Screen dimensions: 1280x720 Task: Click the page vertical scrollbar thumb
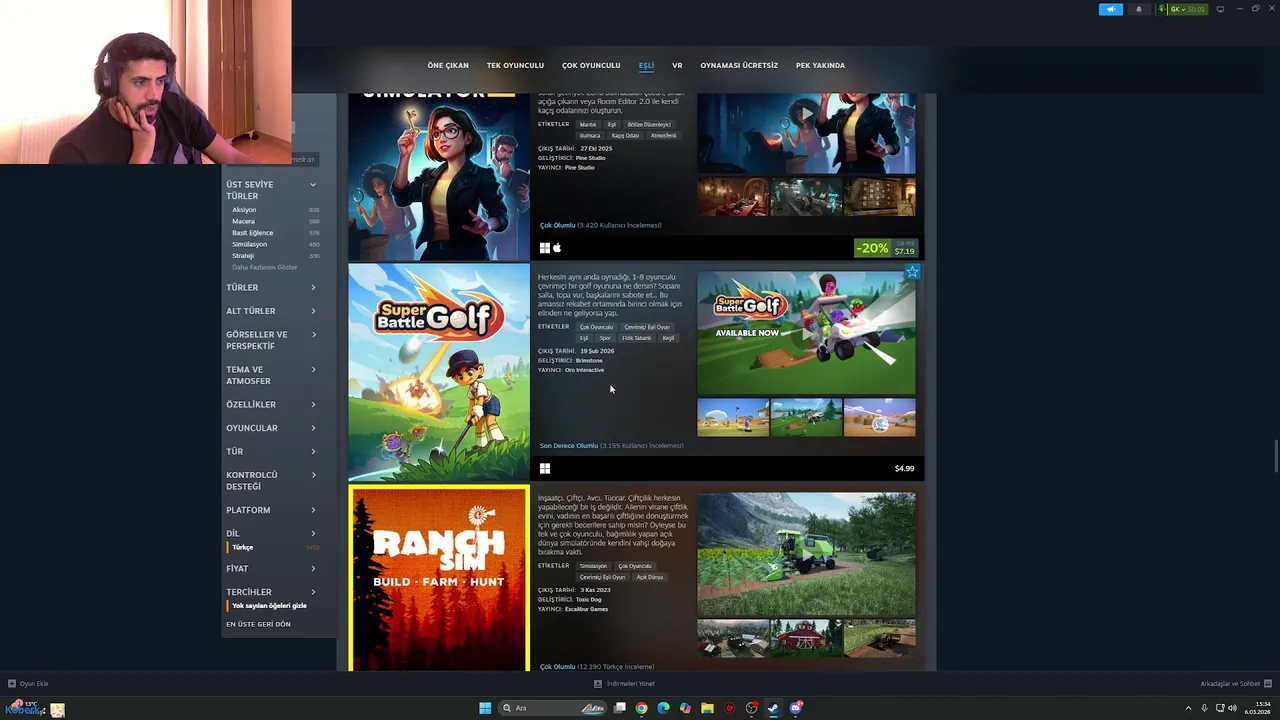(1275, 456)
